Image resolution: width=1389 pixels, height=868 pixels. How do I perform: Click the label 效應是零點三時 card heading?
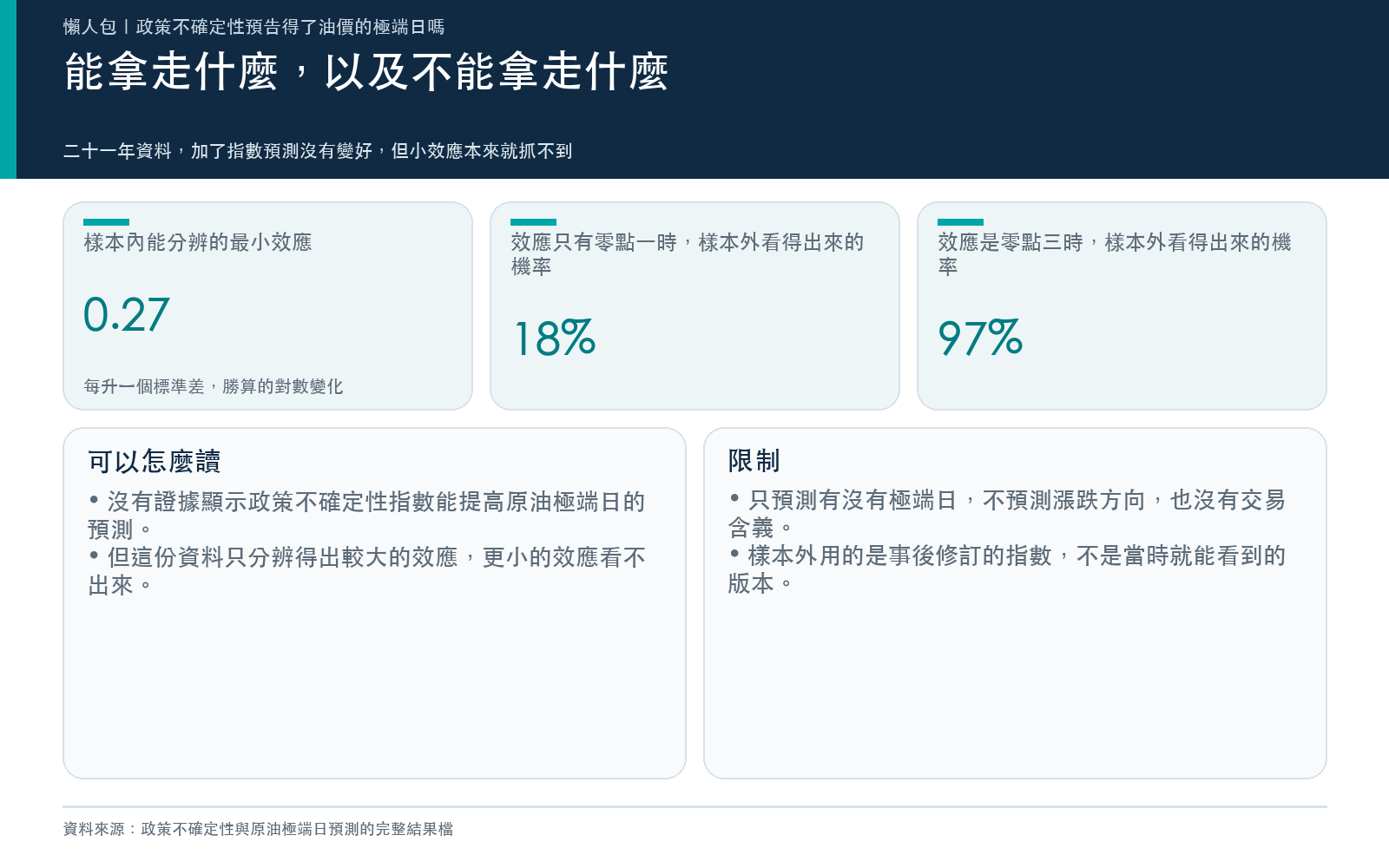[x=1115, y=254]
